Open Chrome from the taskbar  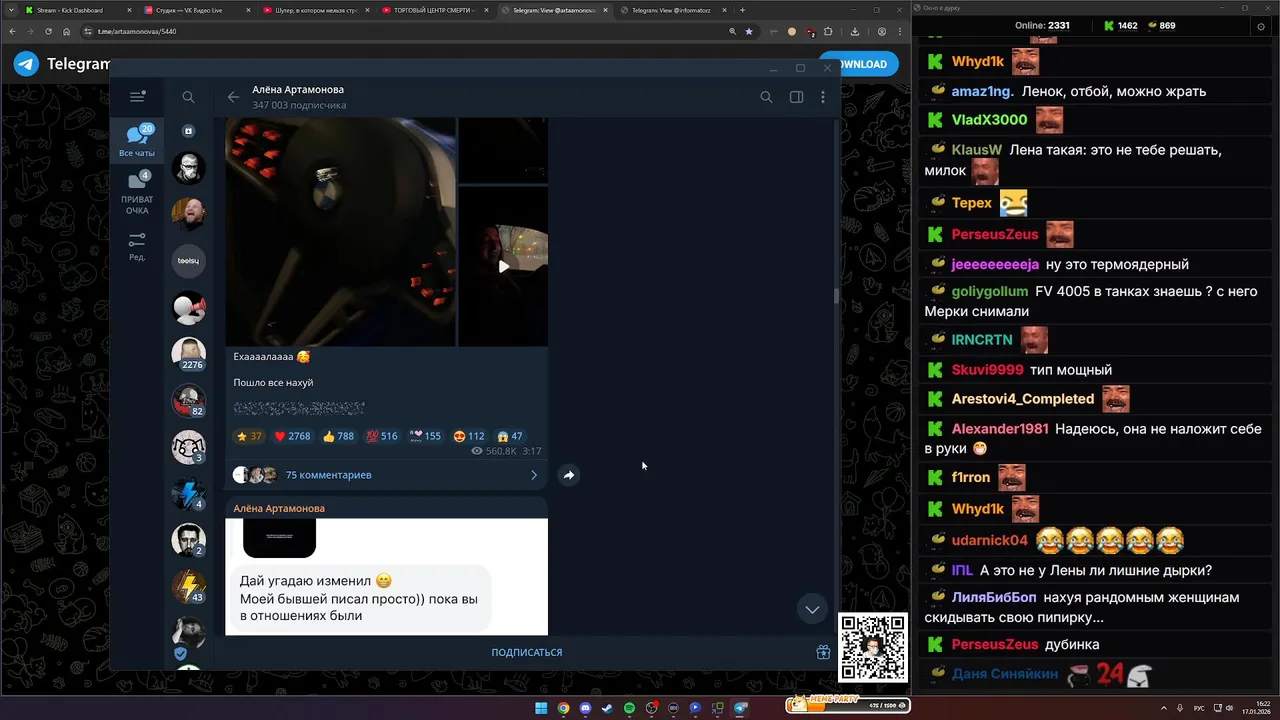coord(563,708)
